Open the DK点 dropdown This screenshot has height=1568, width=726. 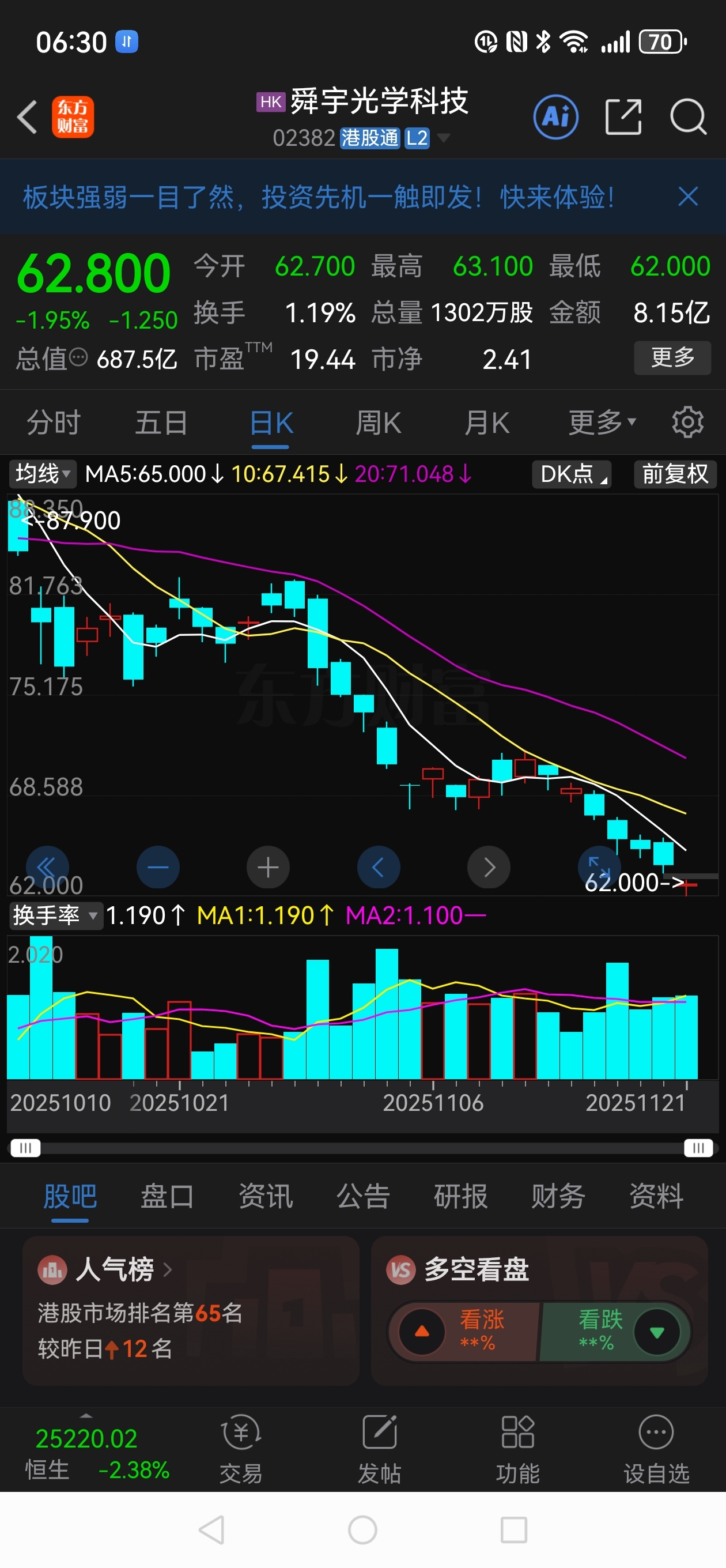click(572, 473)
